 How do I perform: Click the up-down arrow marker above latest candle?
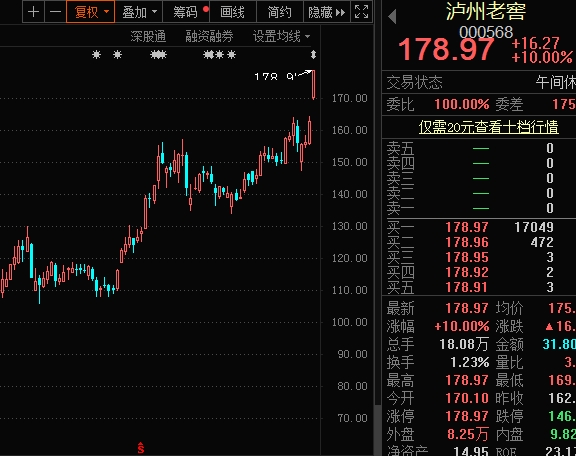coord(313,55)
